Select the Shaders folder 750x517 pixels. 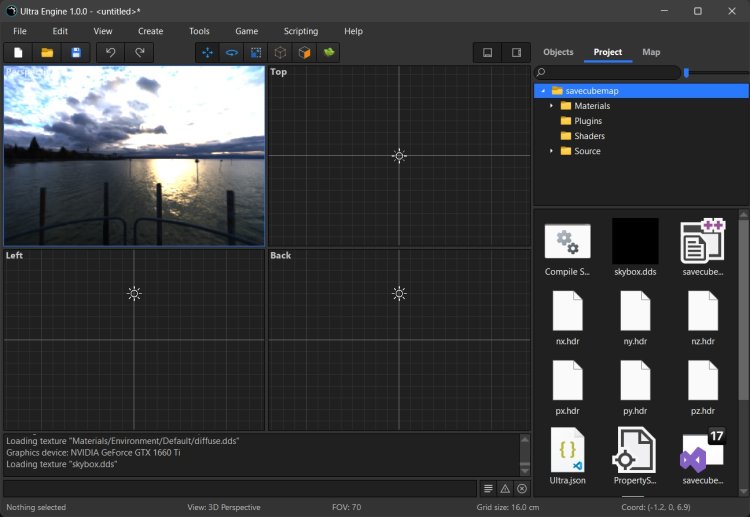[588, 136]
